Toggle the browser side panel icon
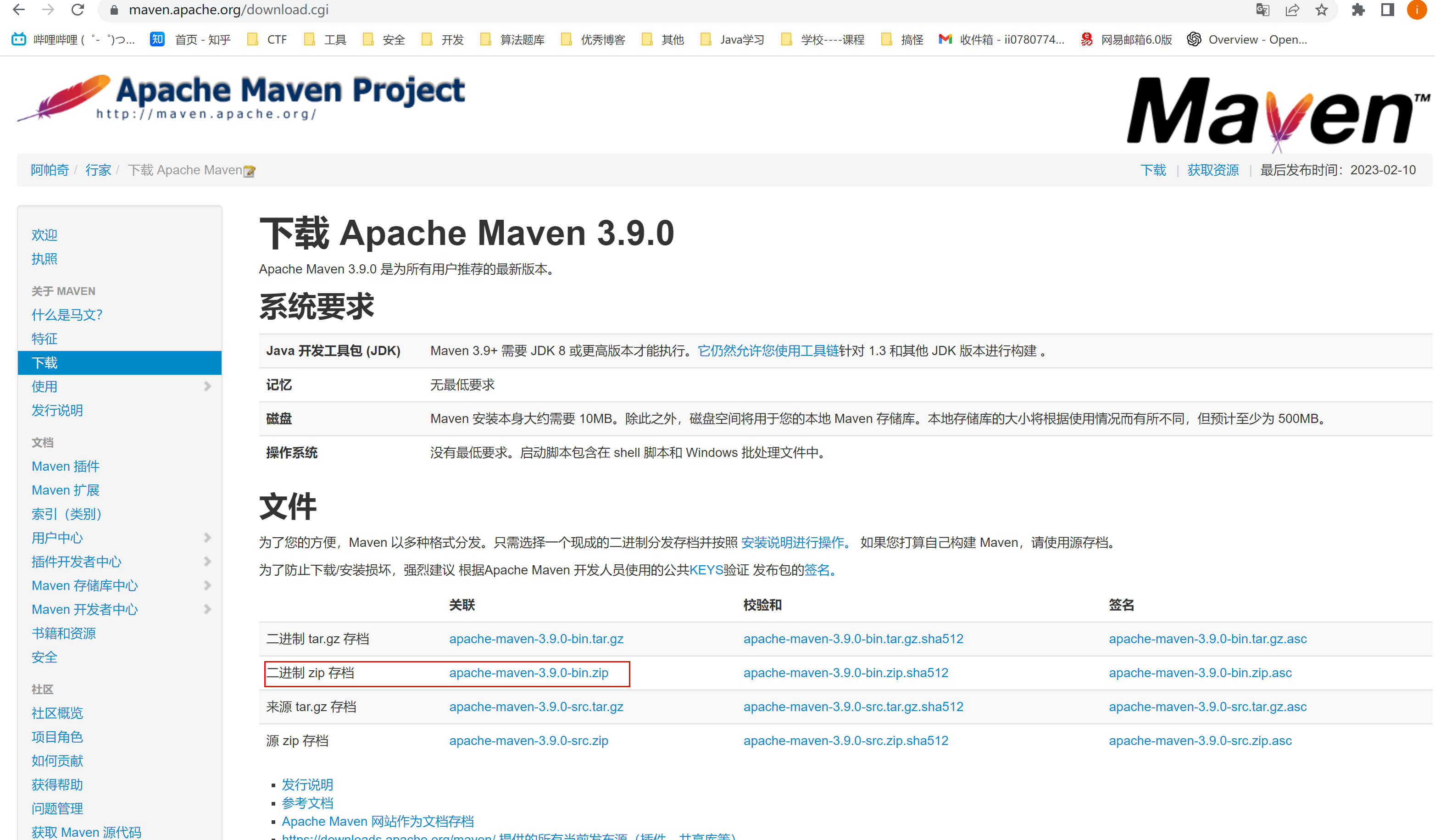Image resolution: width=1435 pixels, height=840 pixels. click(x=1388, y=10)
